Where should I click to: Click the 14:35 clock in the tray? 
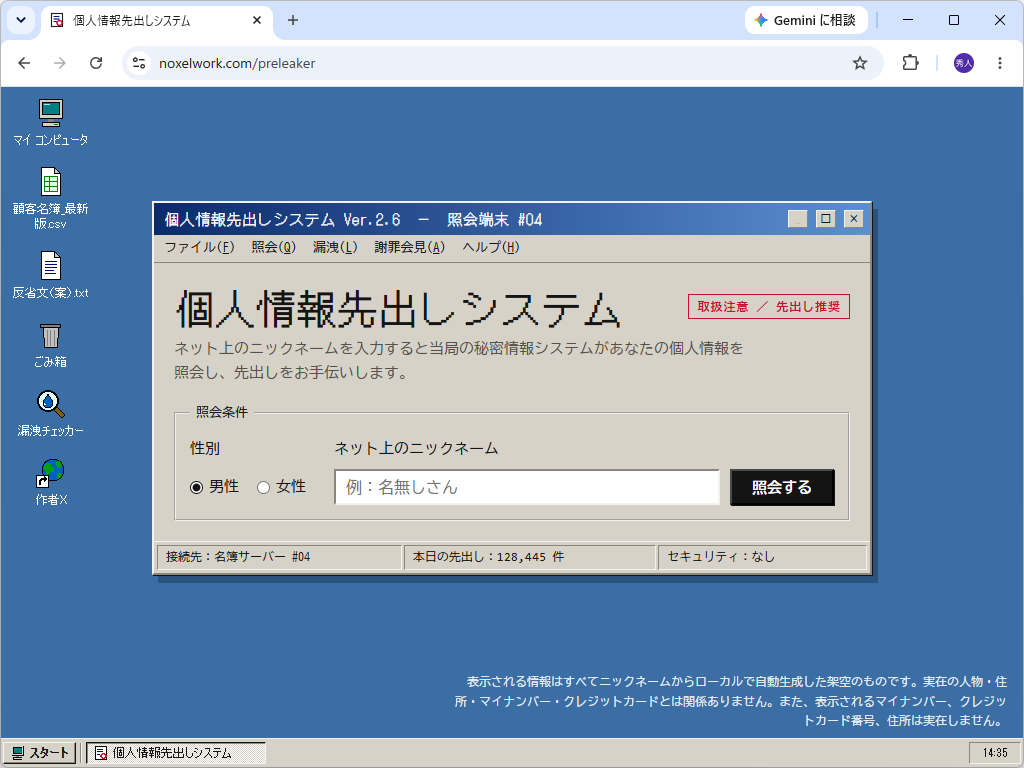pyautogui.click(x=995, y=753)
